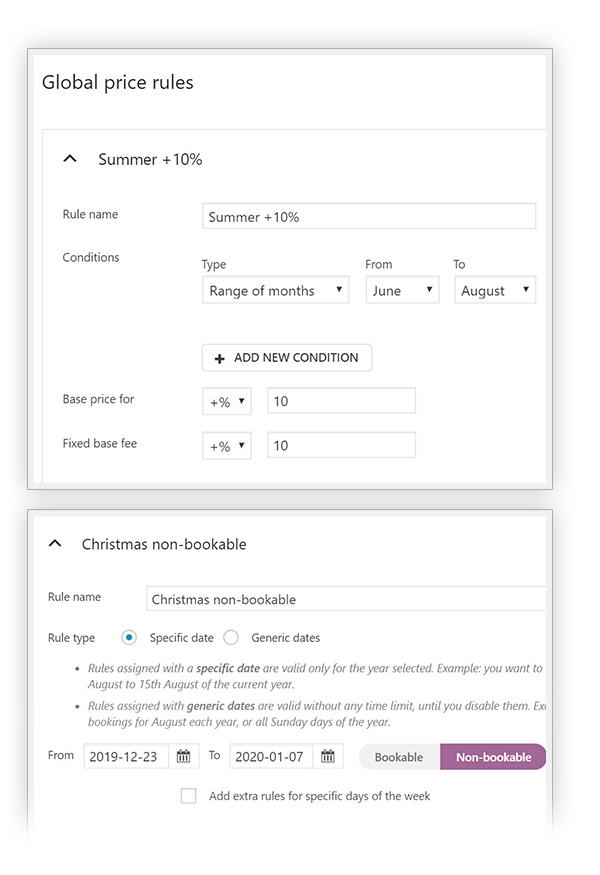Select the Specific date radio button
This screenshot has height=875, width=600.
click(129, 637)
